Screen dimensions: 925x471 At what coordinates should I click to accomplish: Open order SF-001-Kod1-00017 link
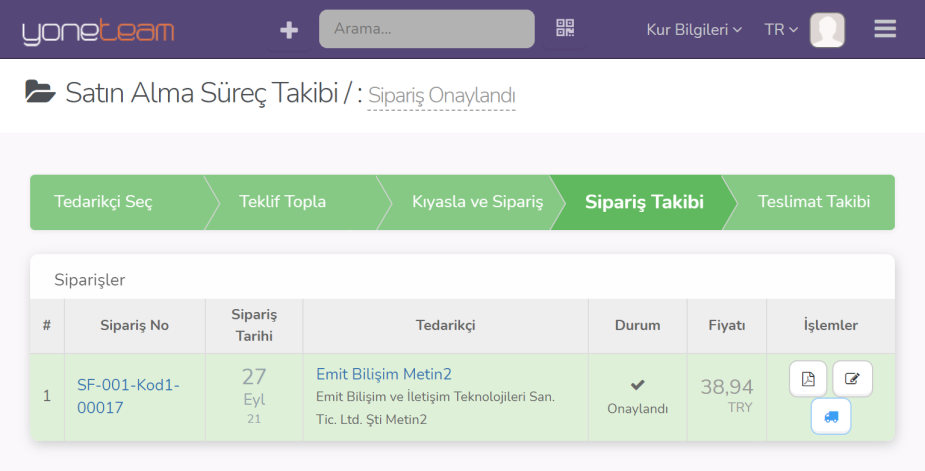click(x=128, y=396)
